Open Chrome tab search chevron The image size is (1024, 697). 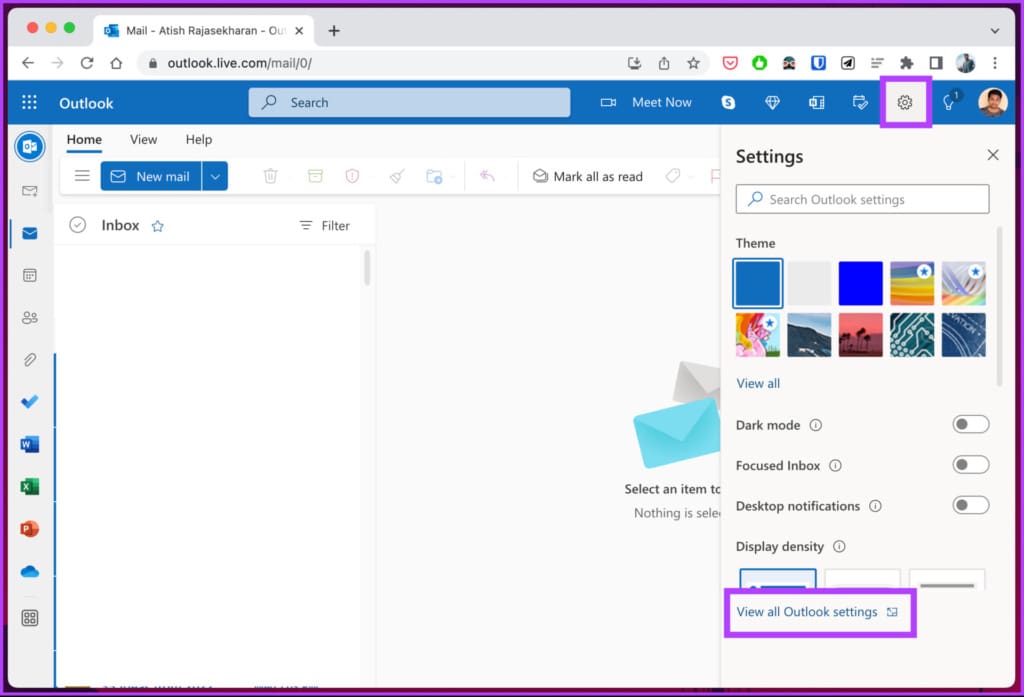pyautogui.click(x=995, y=31)
